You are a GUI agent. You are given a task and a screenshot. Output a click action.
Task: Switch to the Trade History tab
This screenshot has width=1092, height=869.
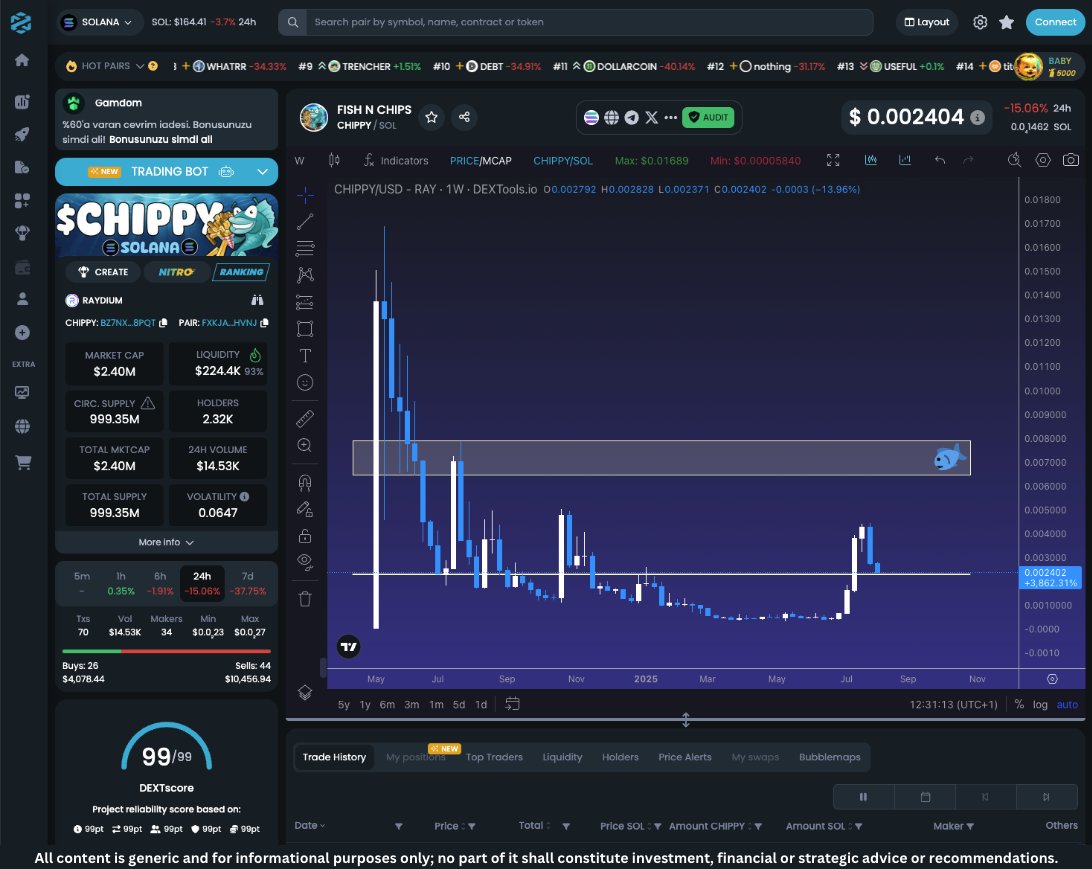(334, 757)
